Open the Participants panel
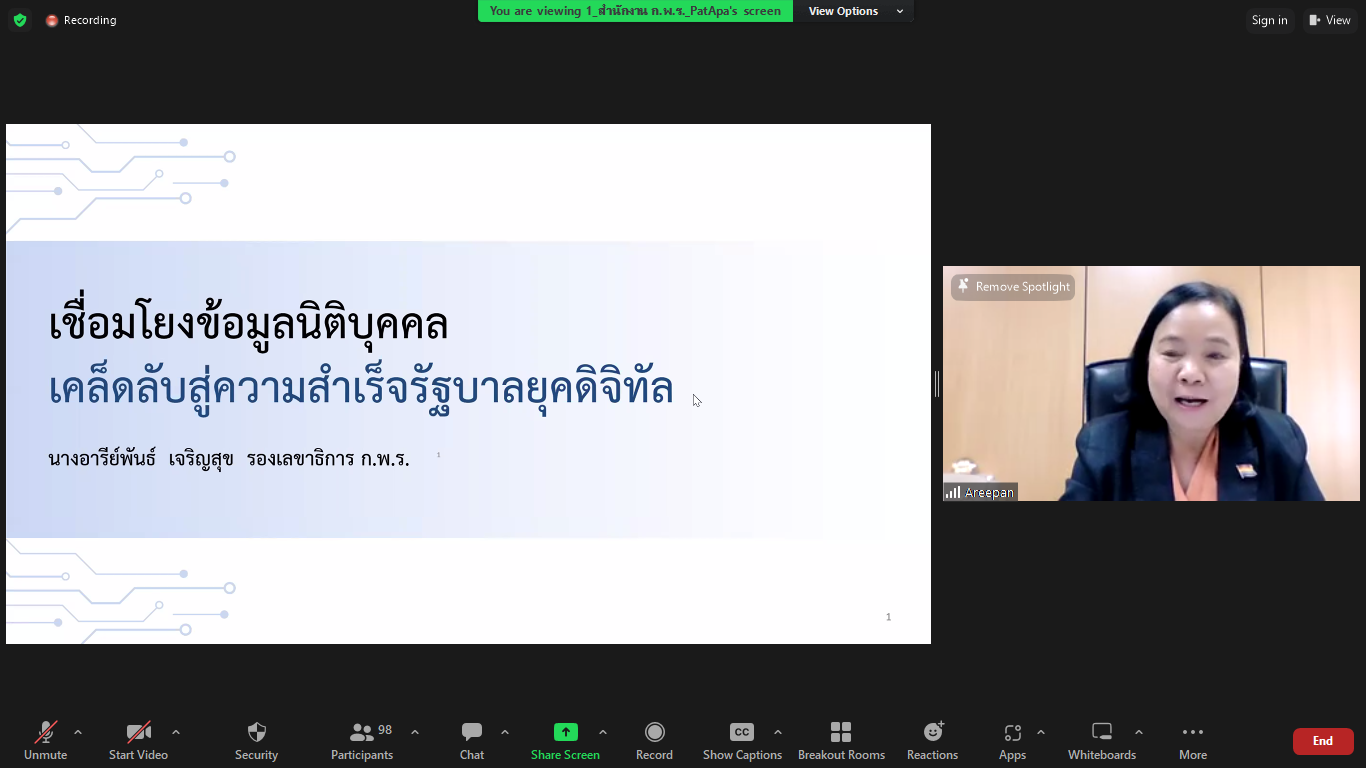1366x768 pixels. pos(362,741)
